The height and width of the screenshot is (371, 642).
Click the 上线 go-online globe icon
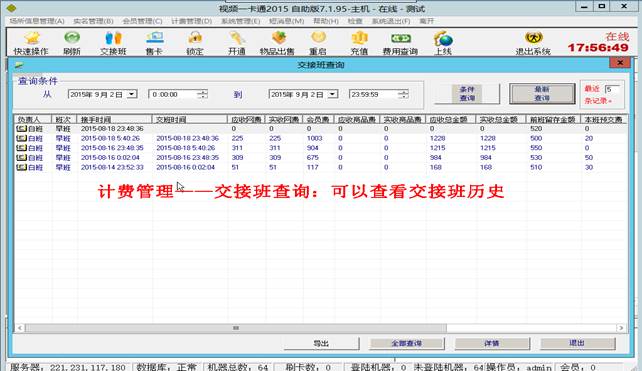[x=443, y=43]
